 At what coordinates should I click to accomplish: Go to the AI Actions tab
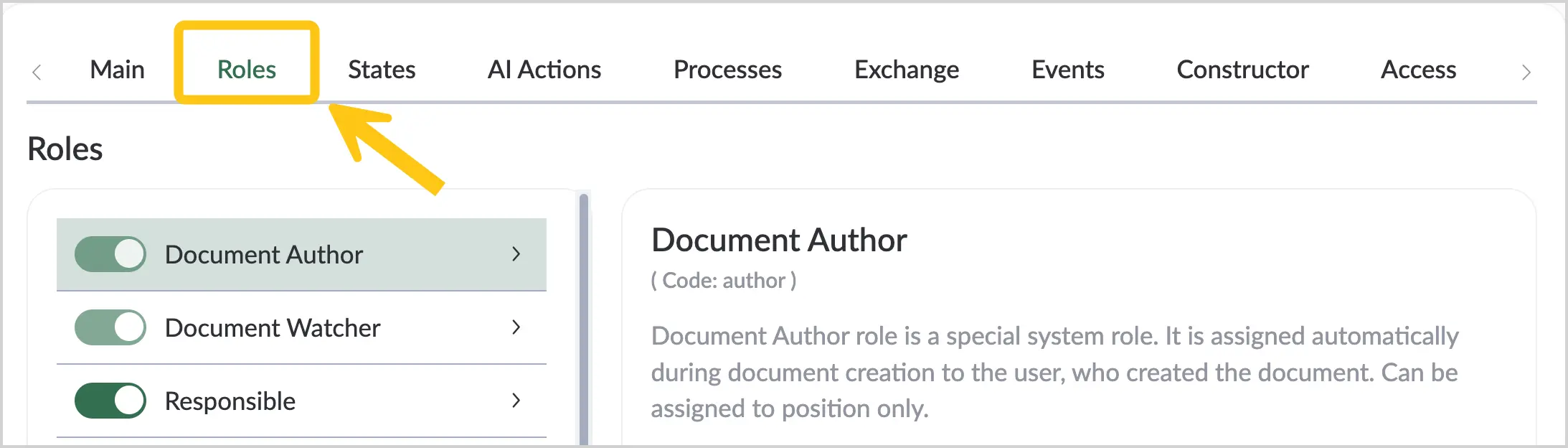[x=544, y=70]
